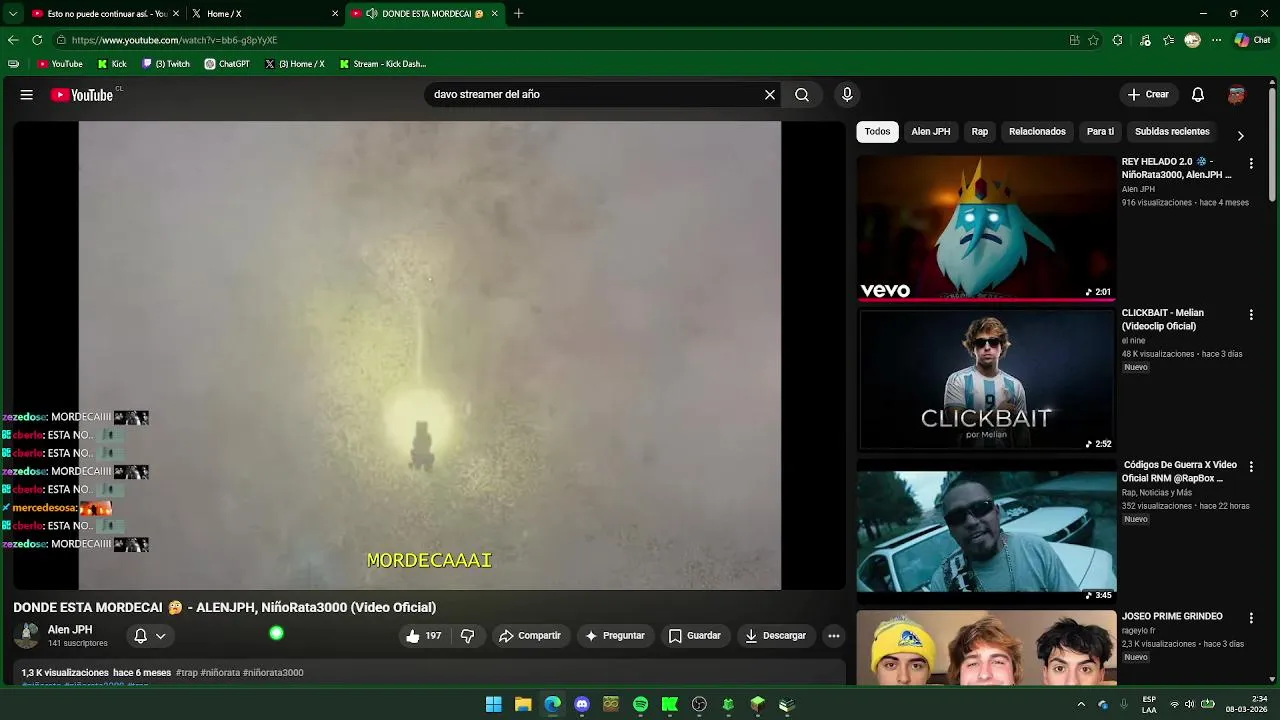Open the Windows Start menu
The image size is (1280, 720).
tap(494, 704)
